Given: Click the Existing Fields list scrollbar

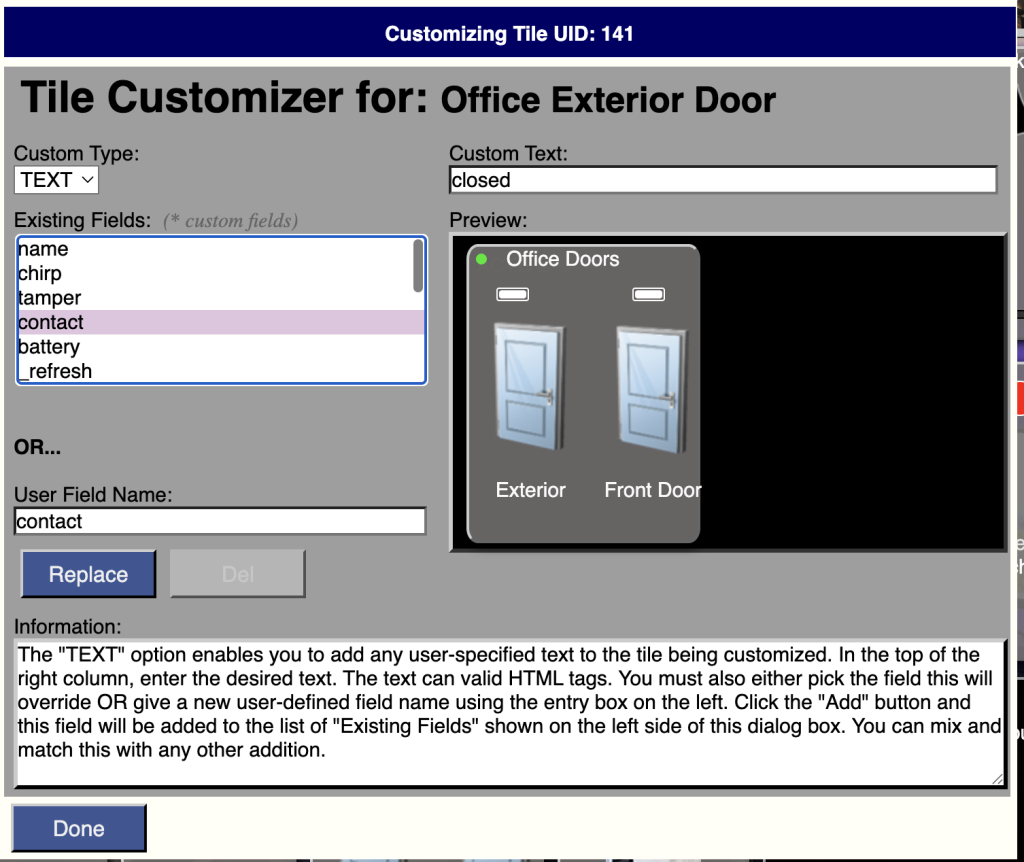Looking at the screenshot, I should [x=418, y=266].
